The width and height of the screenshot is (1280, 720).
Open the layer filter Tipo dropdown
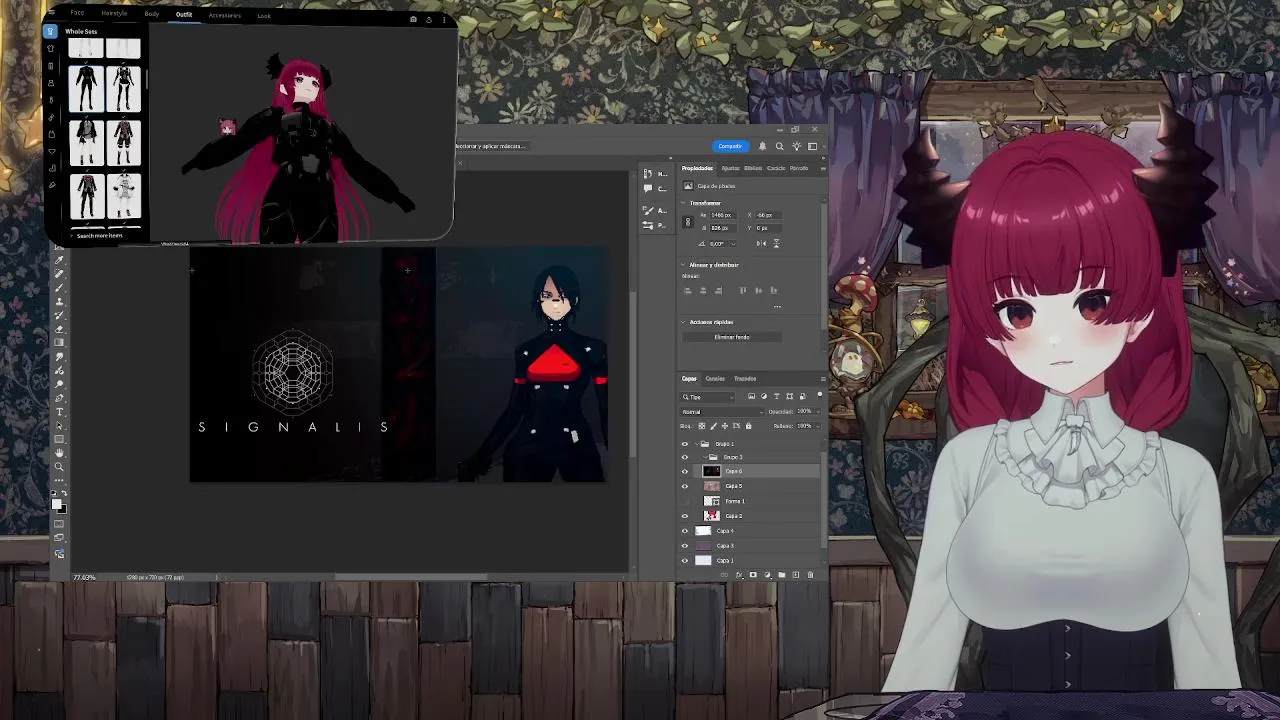708,397
